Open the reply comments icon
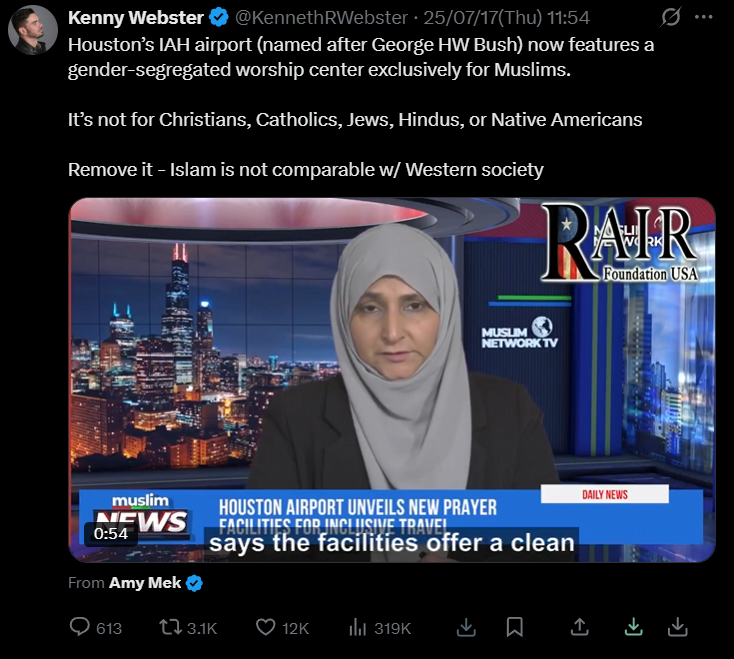Viewport: 734px width, 659px height. pyautogui.click(x=80, y=627)
